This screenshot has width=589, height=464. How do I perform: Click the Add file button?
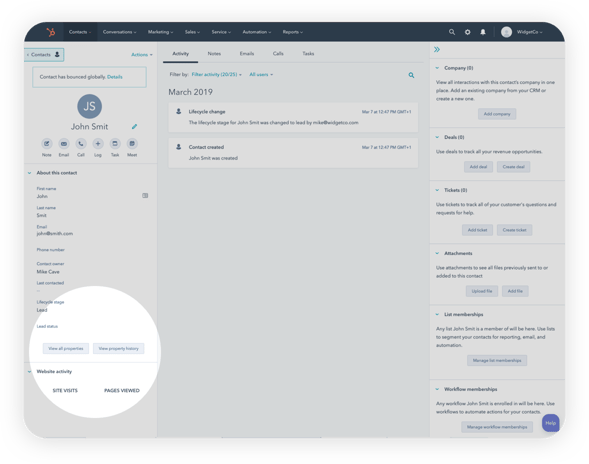click(x=515, y=291)
